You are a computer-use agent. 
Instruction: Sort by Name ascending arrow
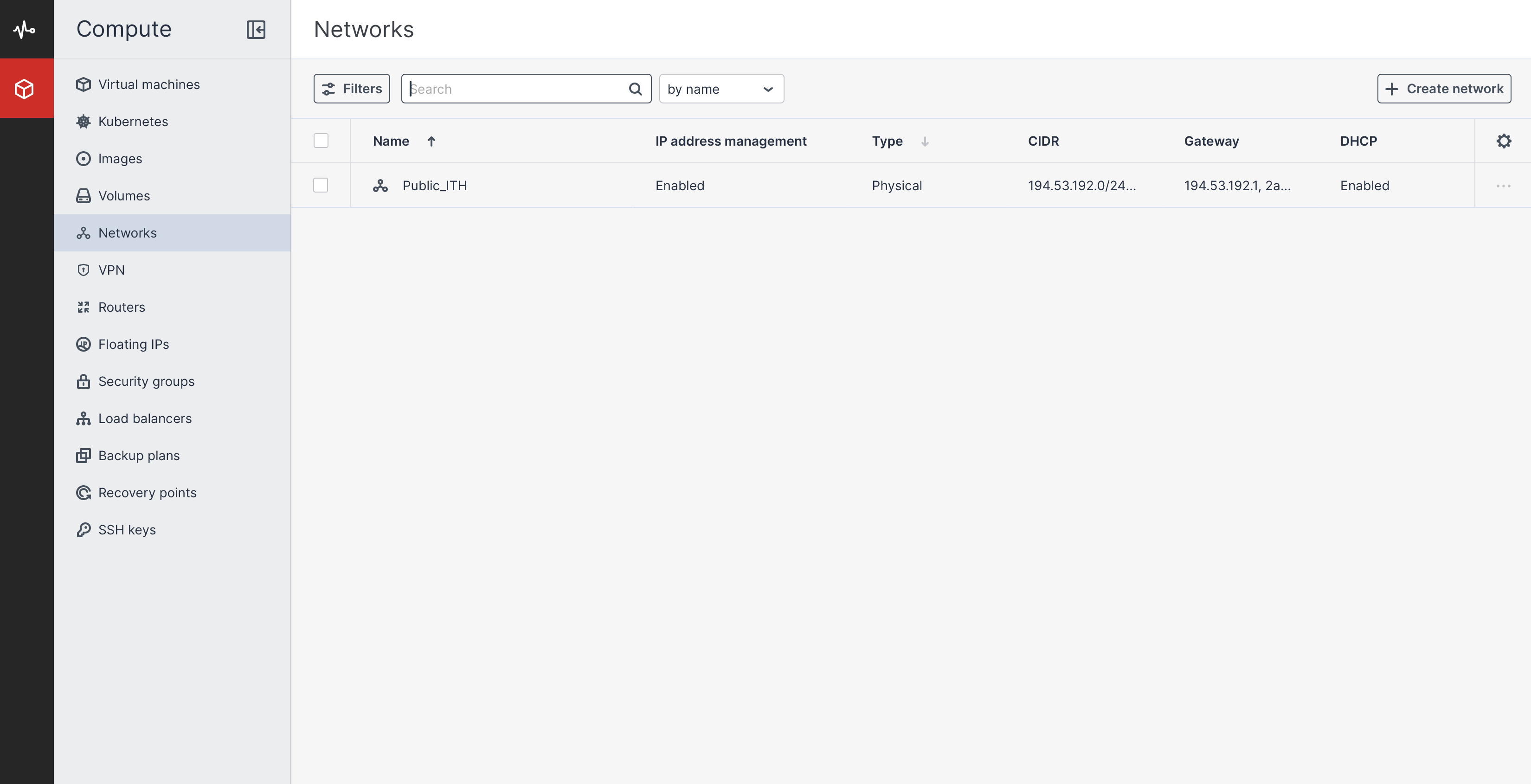[x=431, y=141]
